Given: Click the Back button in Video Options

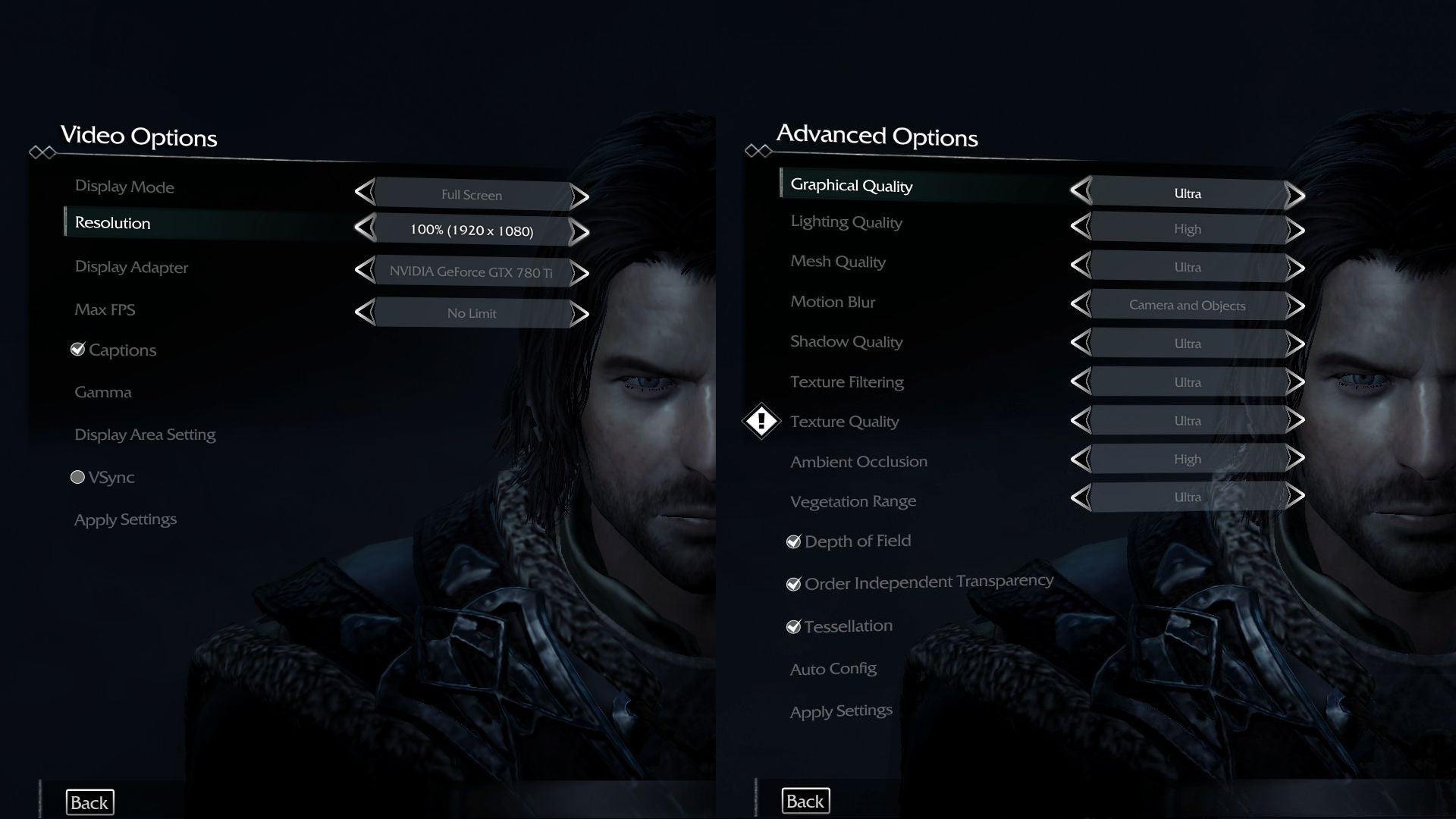Looking at the screenshot, I should pyautogui.click(x=89, y=801).
